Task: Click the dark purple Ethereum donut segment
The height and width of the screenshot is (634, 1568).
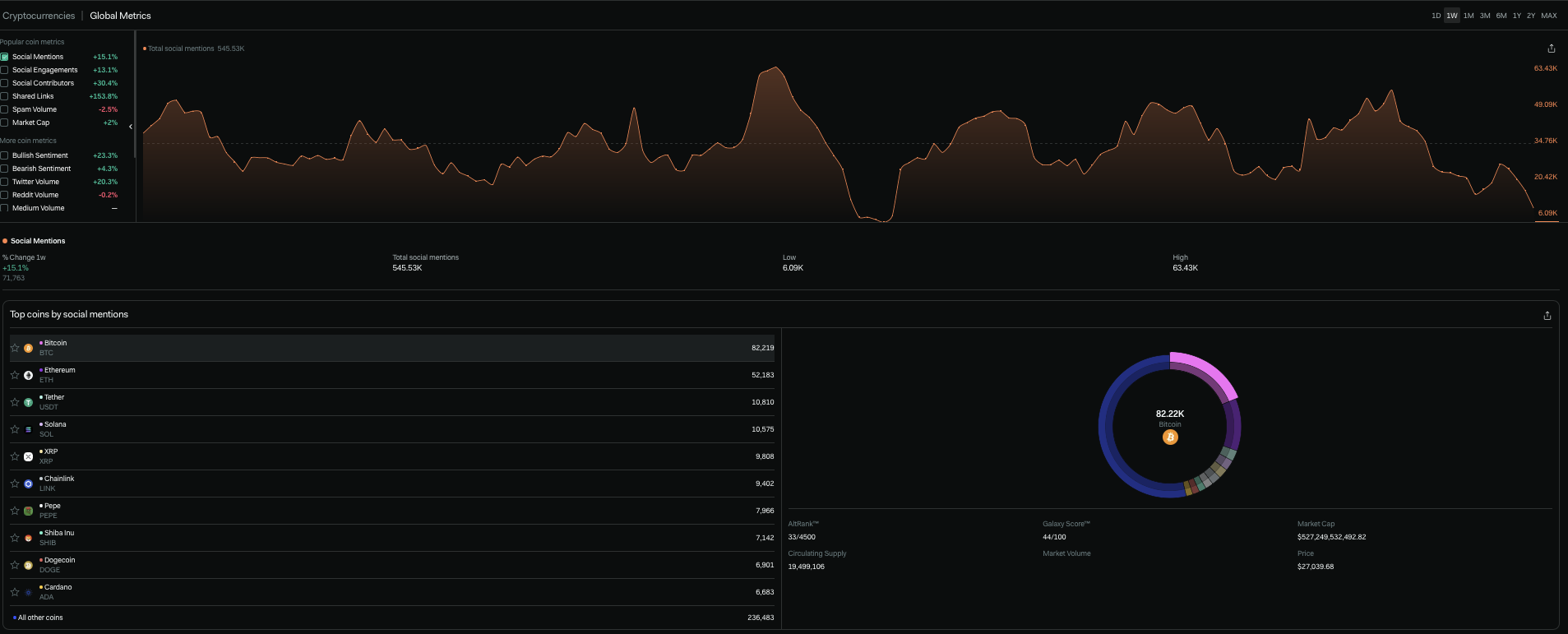Action: tap(1233, 425)
